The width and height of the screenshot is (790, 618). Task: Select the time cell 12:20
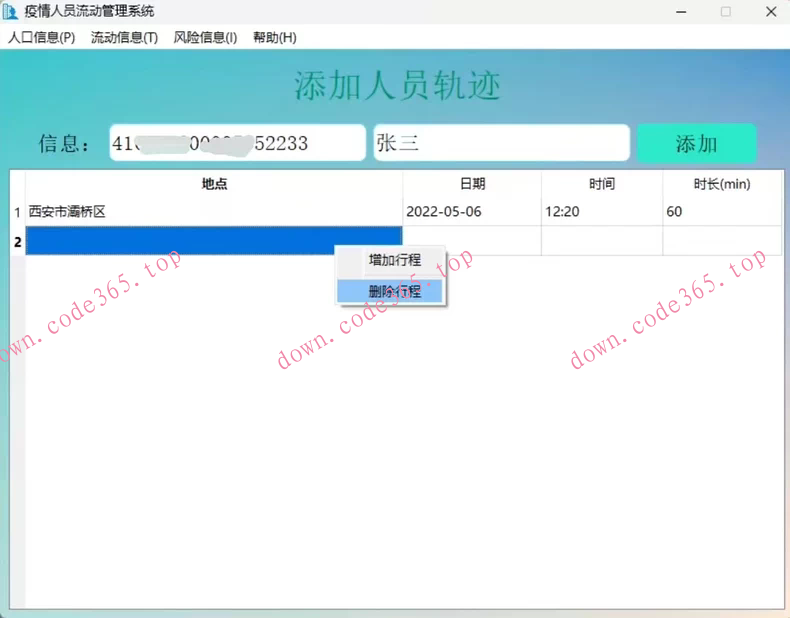tap(602, 212)
